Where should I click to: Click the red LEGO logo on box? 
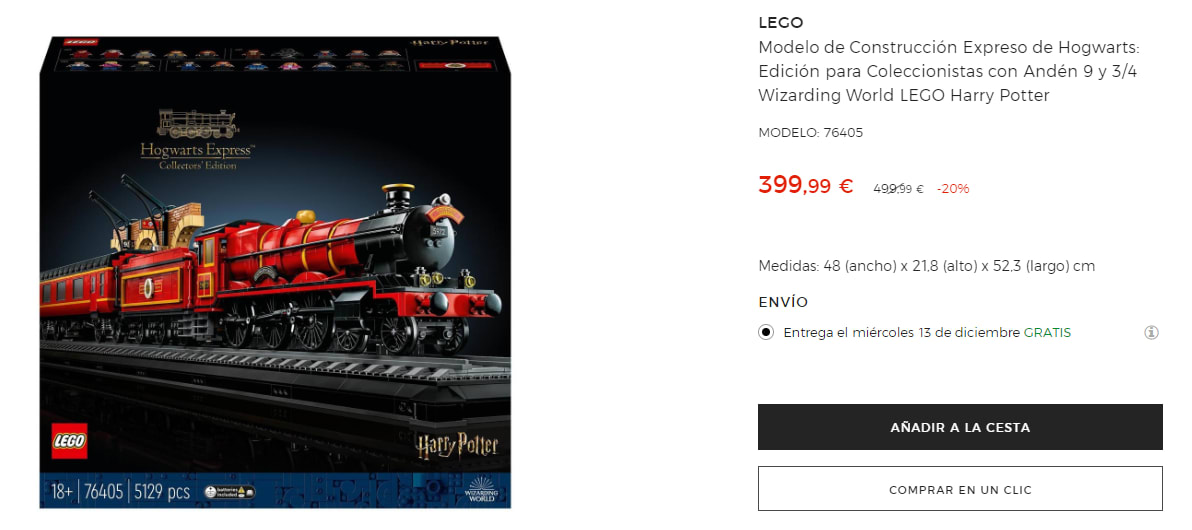(69, 441)
